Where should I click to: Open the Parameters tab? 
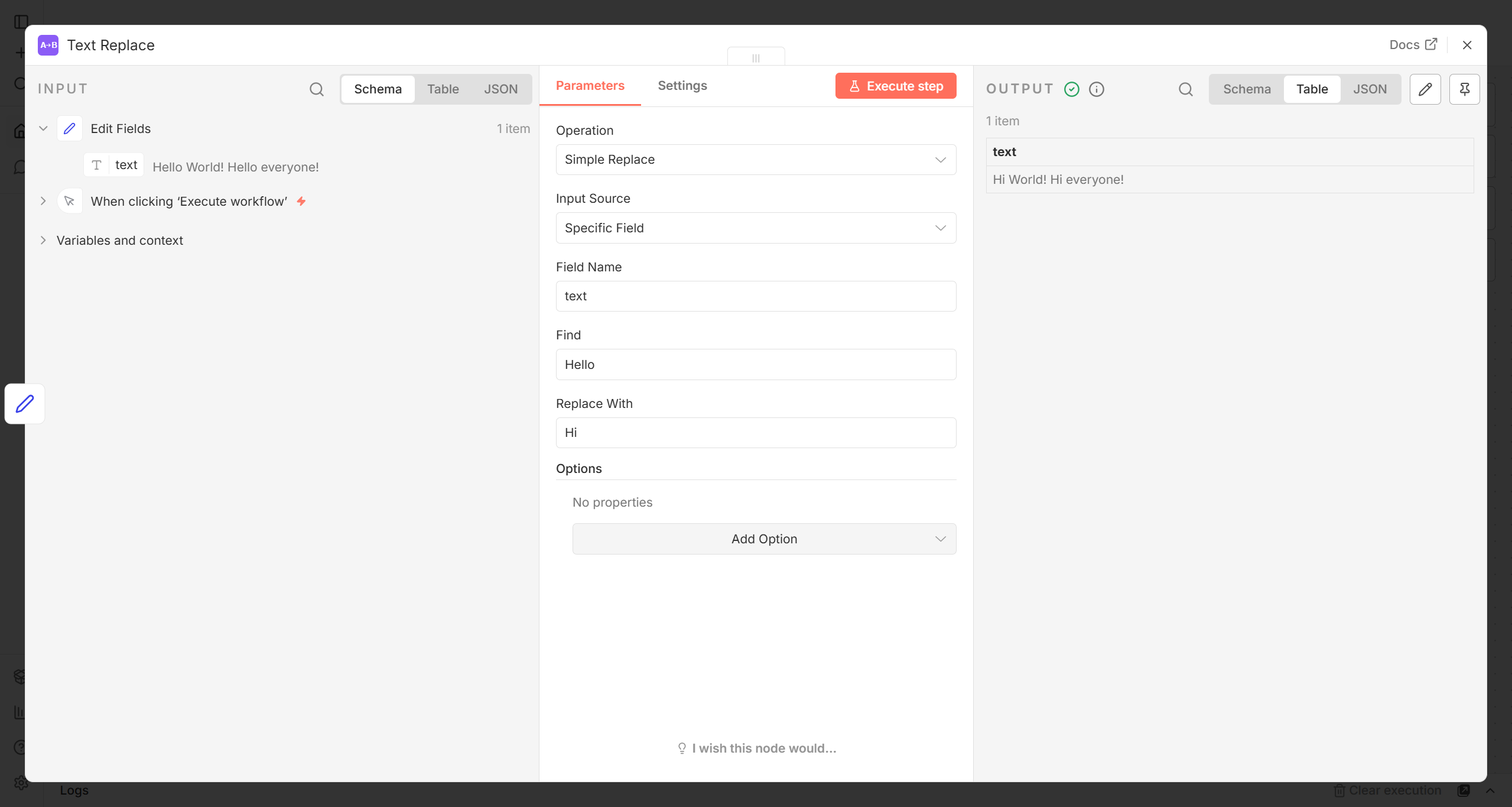click(x=590, y=86)
